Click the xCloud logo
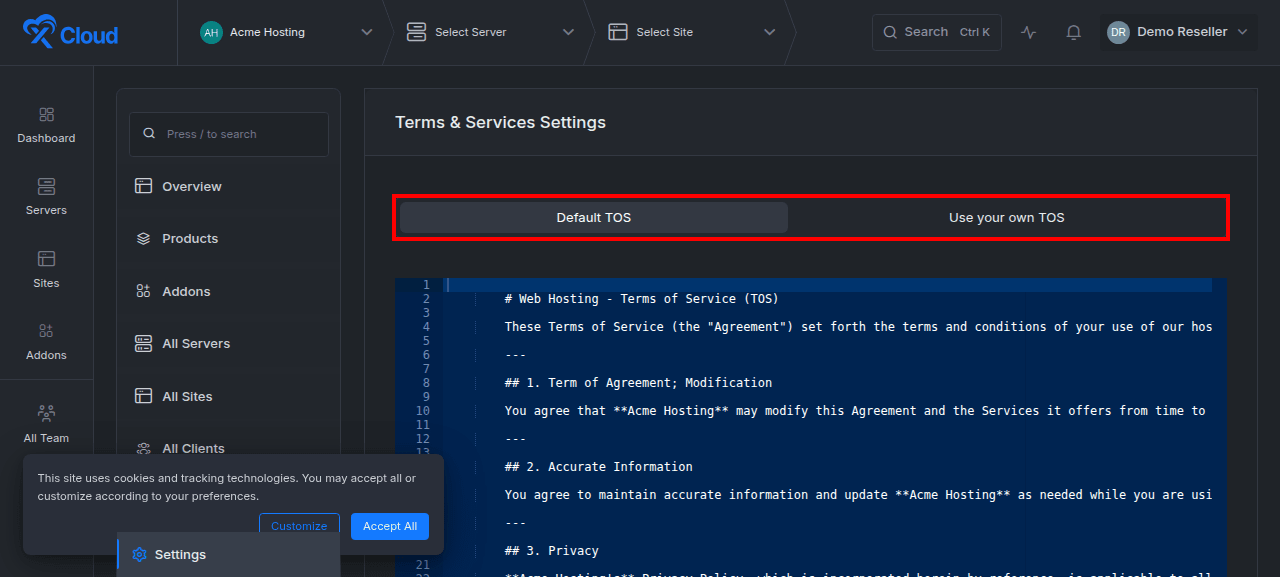 [x=70, y=33]
